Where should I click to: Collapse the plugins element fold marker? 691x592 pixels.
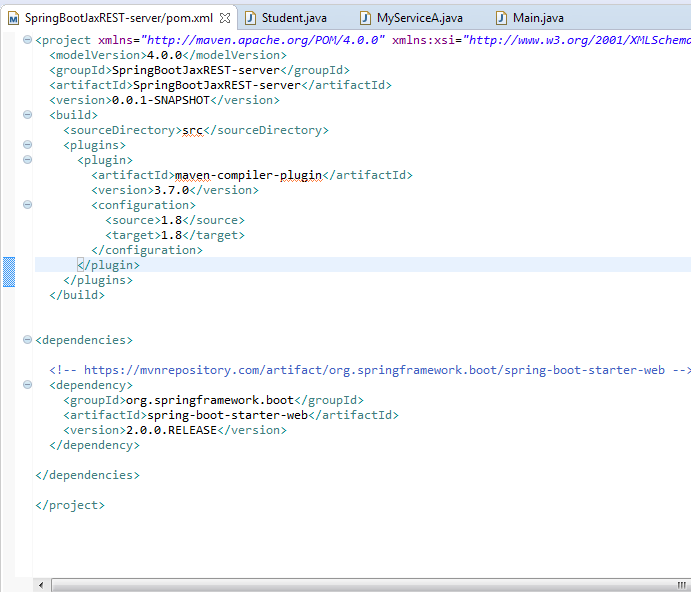tap(27, 145)
